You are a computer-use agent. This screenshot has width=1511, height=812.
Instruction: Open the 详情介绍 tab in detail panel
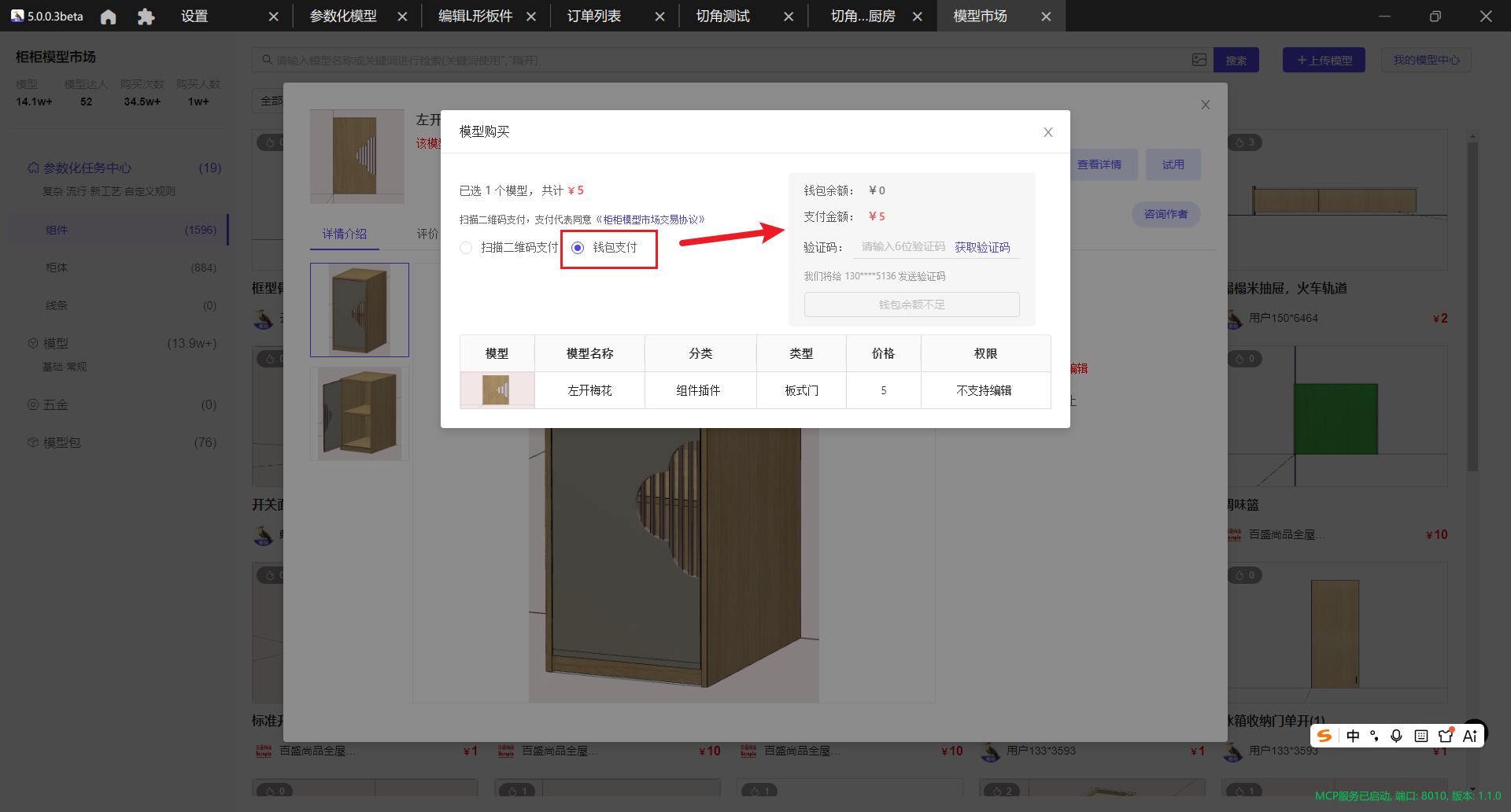(x=345, y=234)
